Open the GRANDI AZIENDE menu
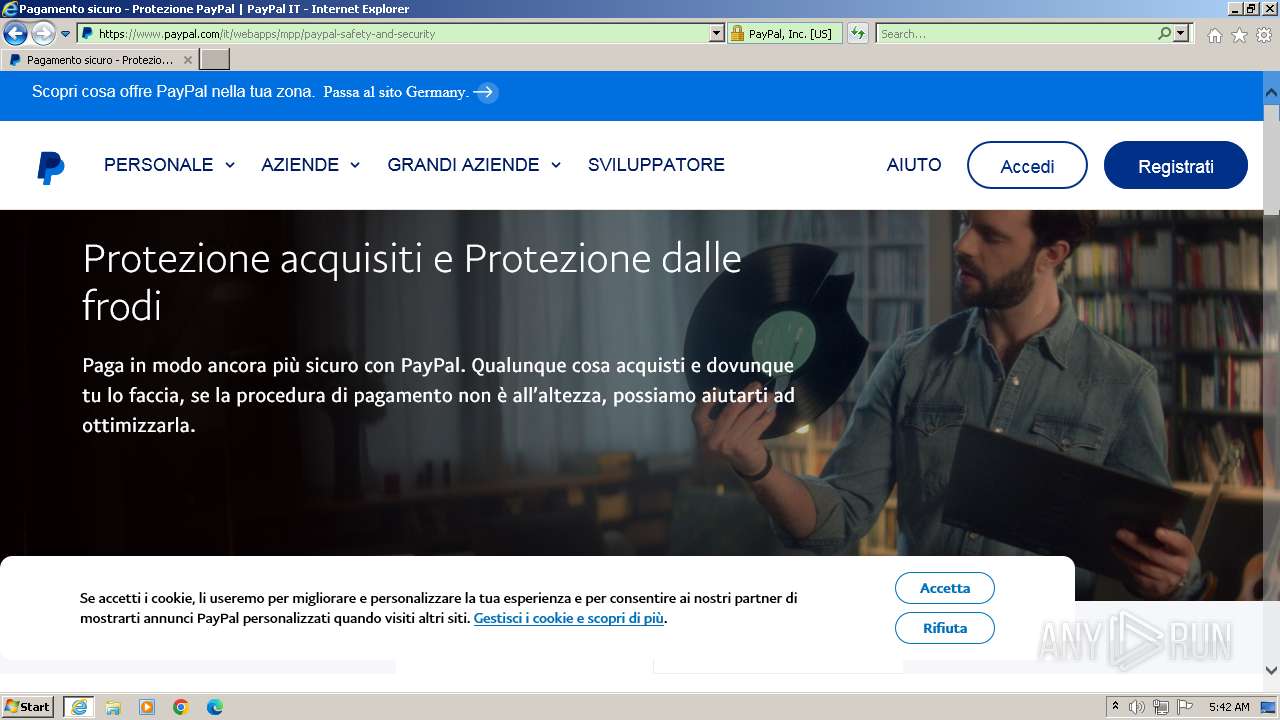Image resolution: width=1280 pixels, height=720 pixels. 463,165
